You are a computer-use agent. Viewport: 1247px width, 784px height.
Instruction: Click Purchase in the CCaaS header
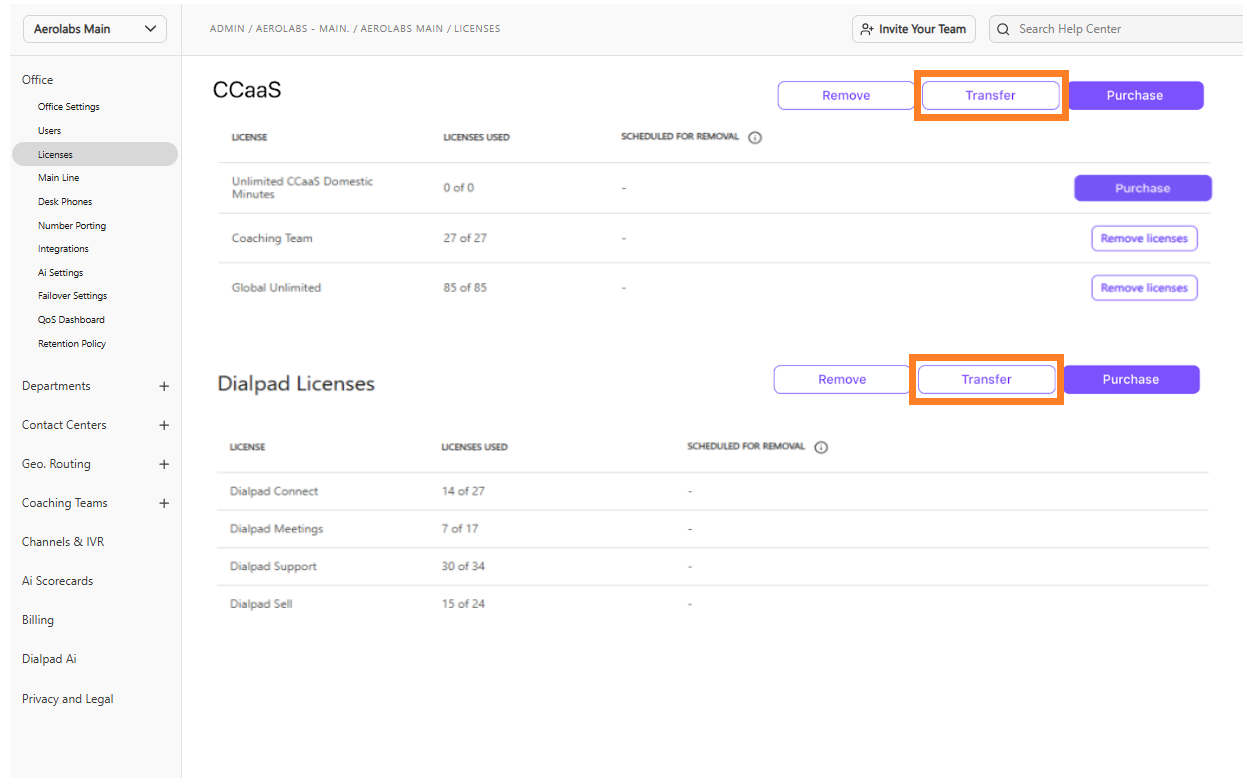[1135, 95]
